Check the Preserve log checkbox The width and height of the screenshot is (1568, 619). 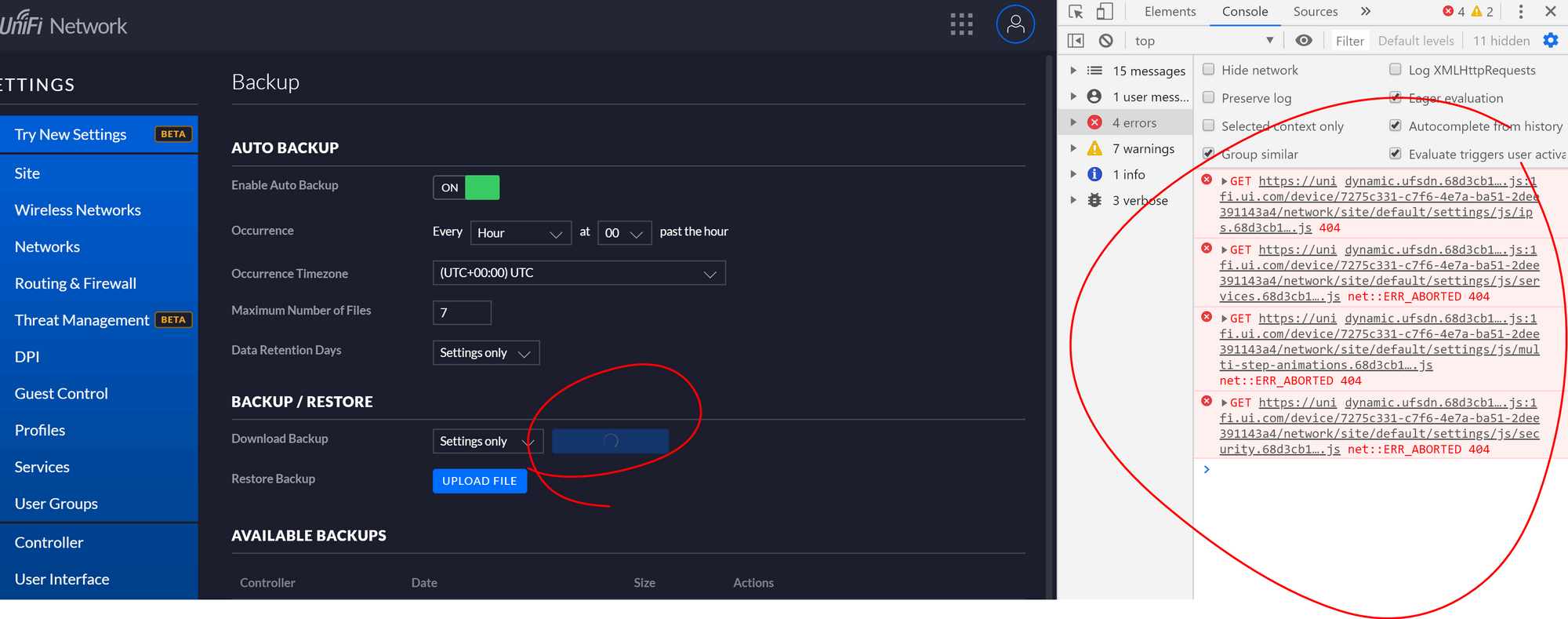(x=1209, y=98)
